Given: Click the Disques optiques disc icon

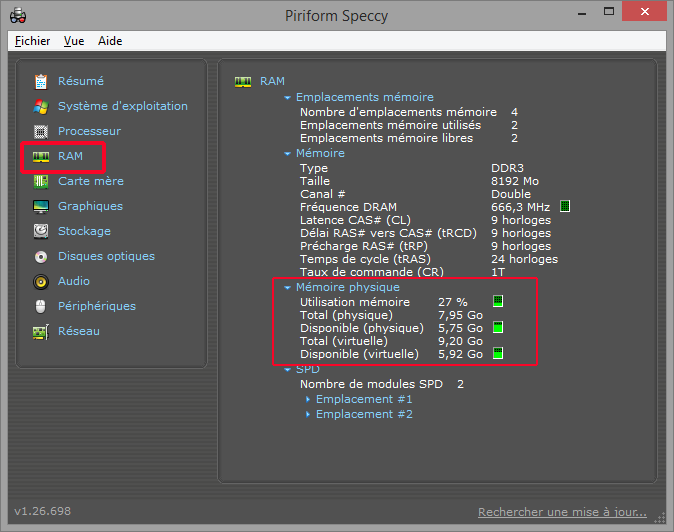Looking at the screenshot, I should click(41, 256).
